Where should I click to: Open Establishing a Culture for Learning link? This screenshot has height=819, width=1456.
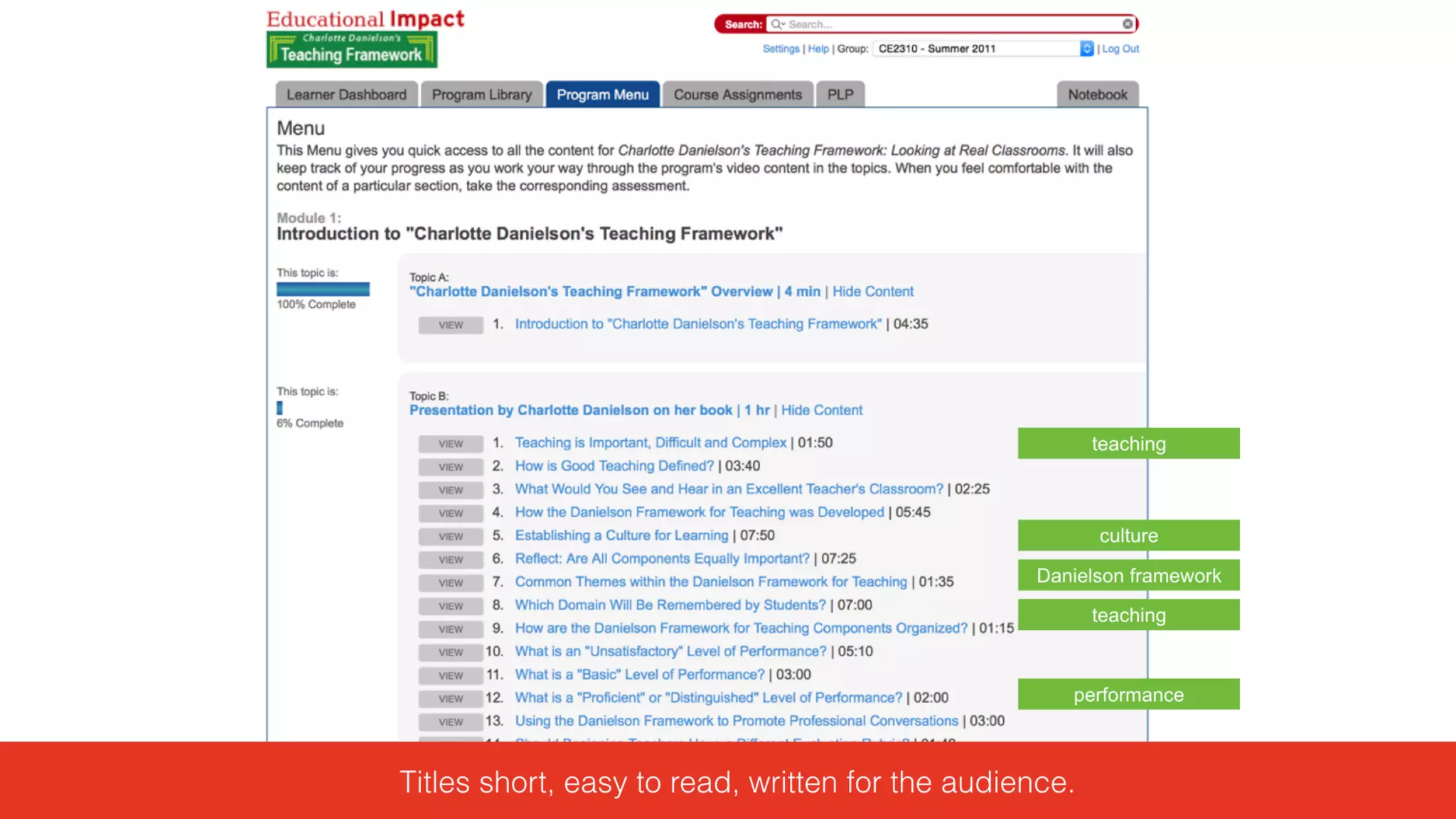[x=621, y=535]
